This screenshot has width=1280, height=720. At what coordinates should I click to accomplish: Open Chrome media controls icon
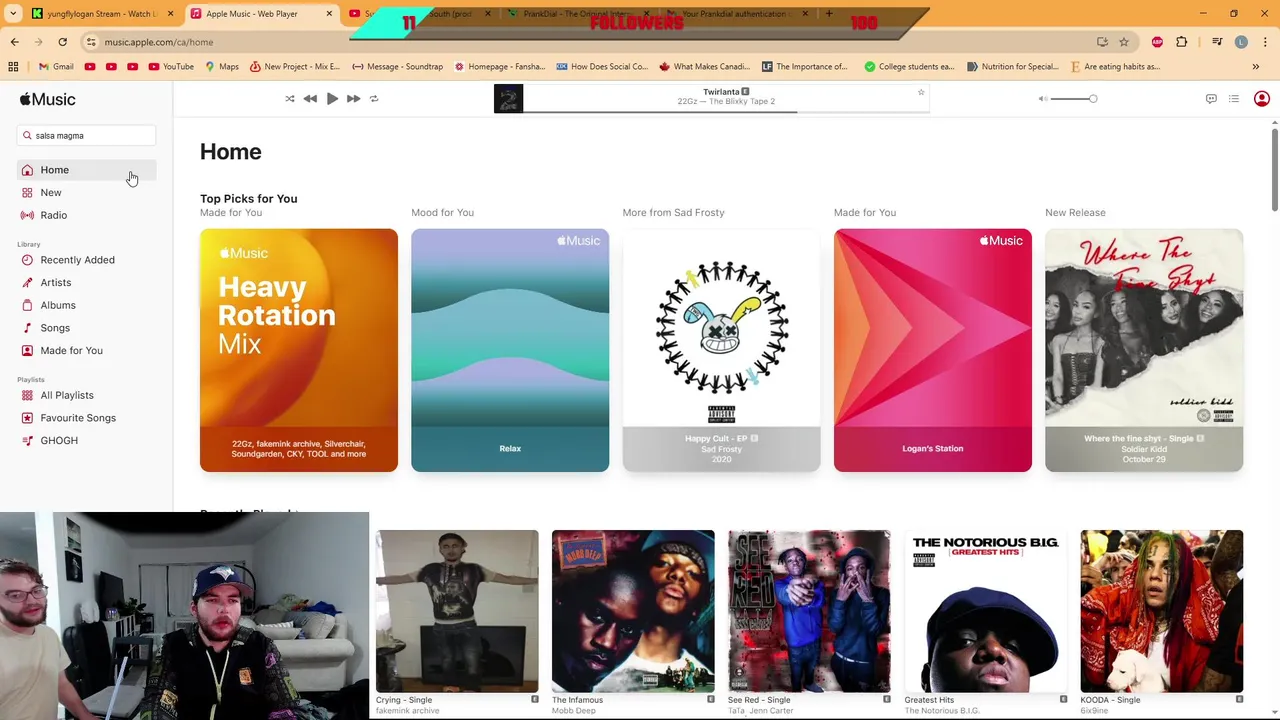[x=1217, y=42]
